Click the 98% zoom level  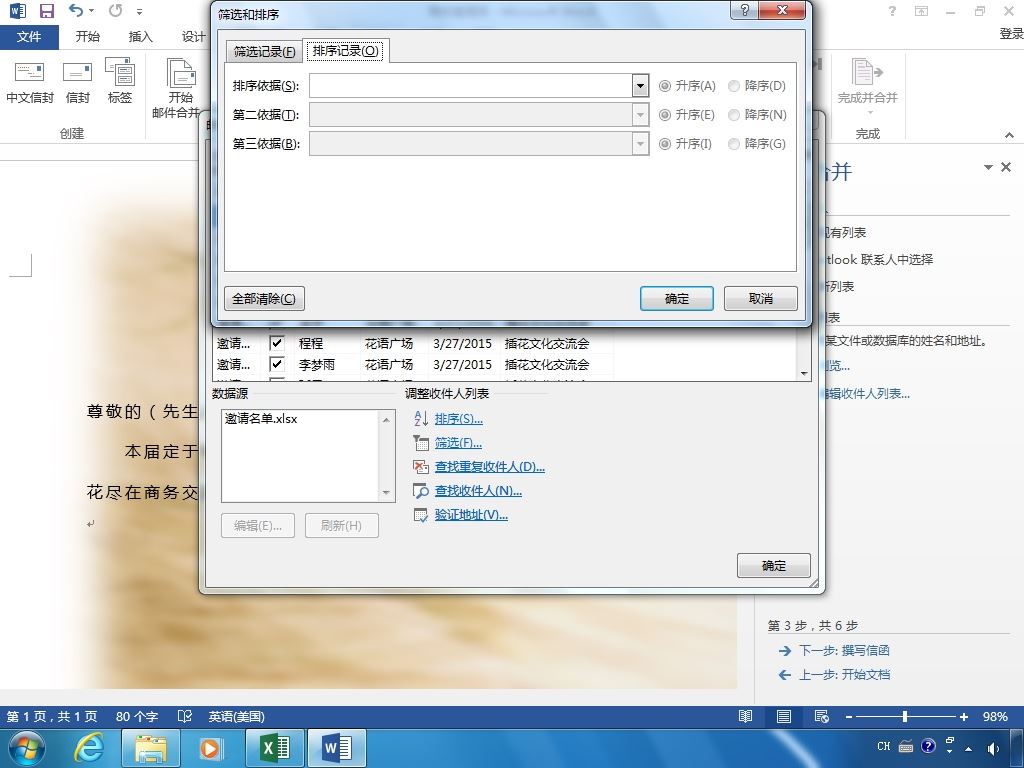(x=995, y=716)
